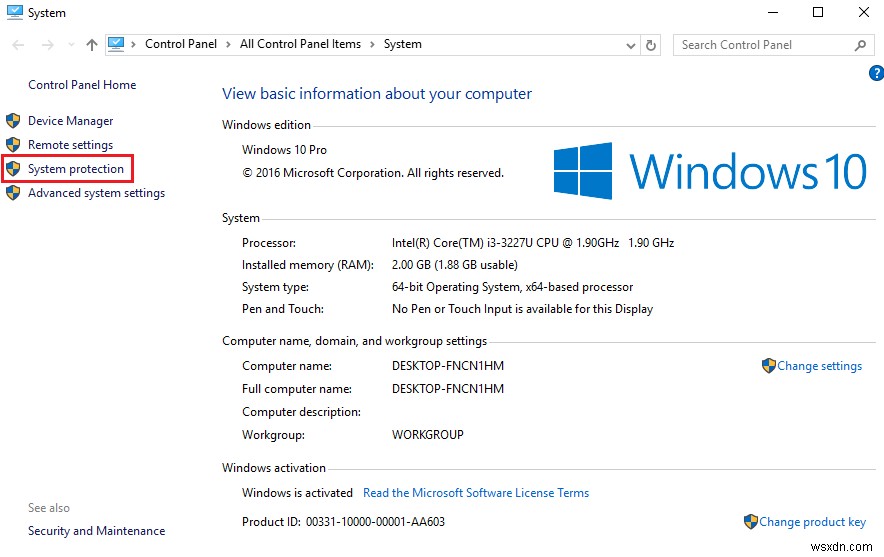Click the System window title icon
884x557 pixels.
(x=15, y=12)
